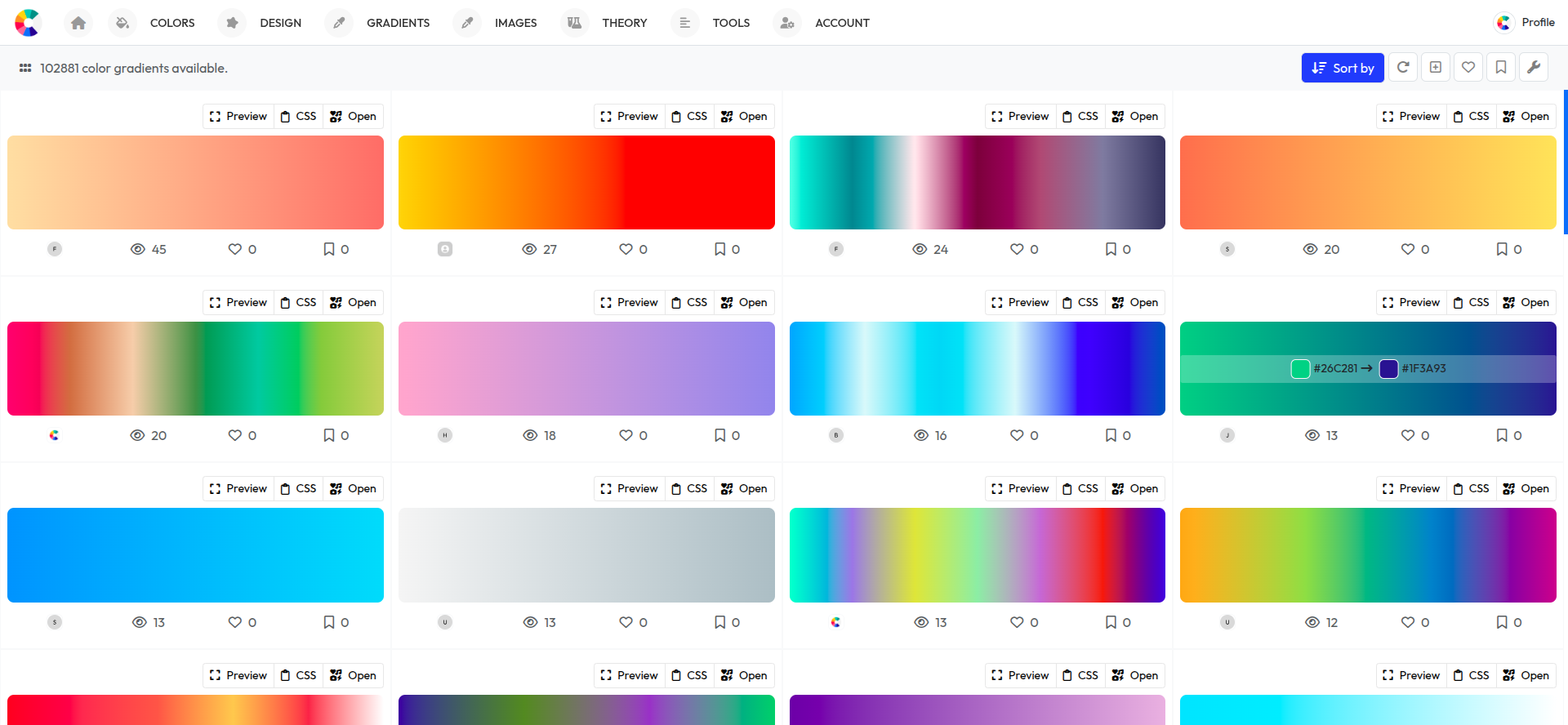Open the GRADIENTS menu

398,23
